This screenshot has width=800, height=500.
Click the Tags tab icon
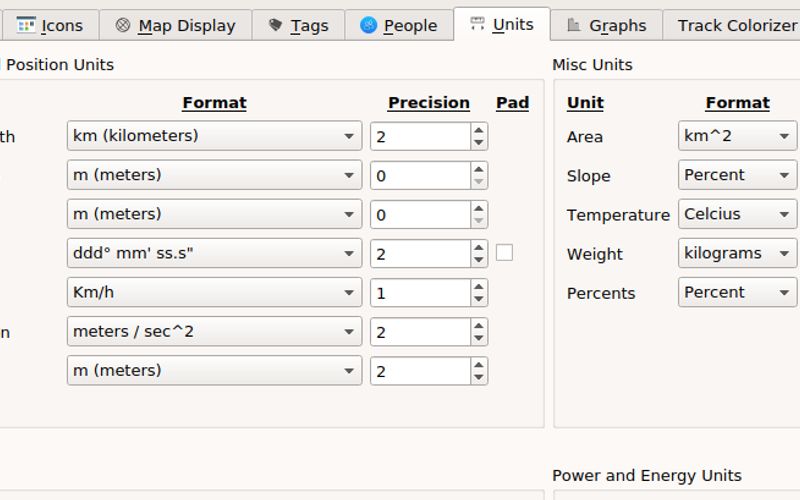click(275, 25)
